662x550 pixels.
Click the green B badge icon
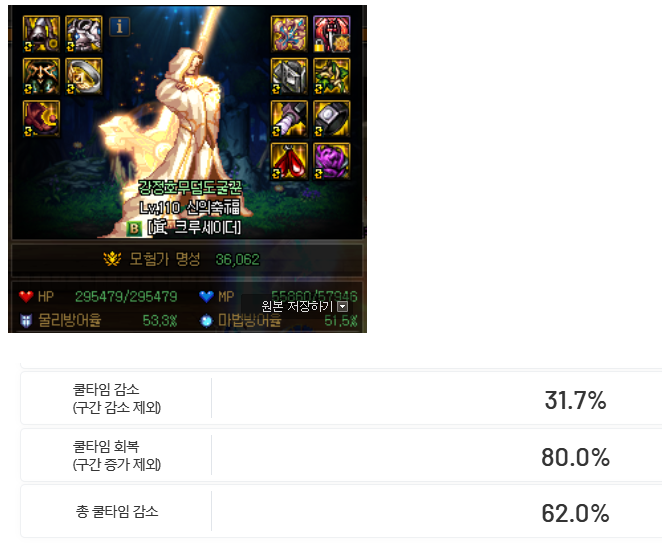click(134, 228)
